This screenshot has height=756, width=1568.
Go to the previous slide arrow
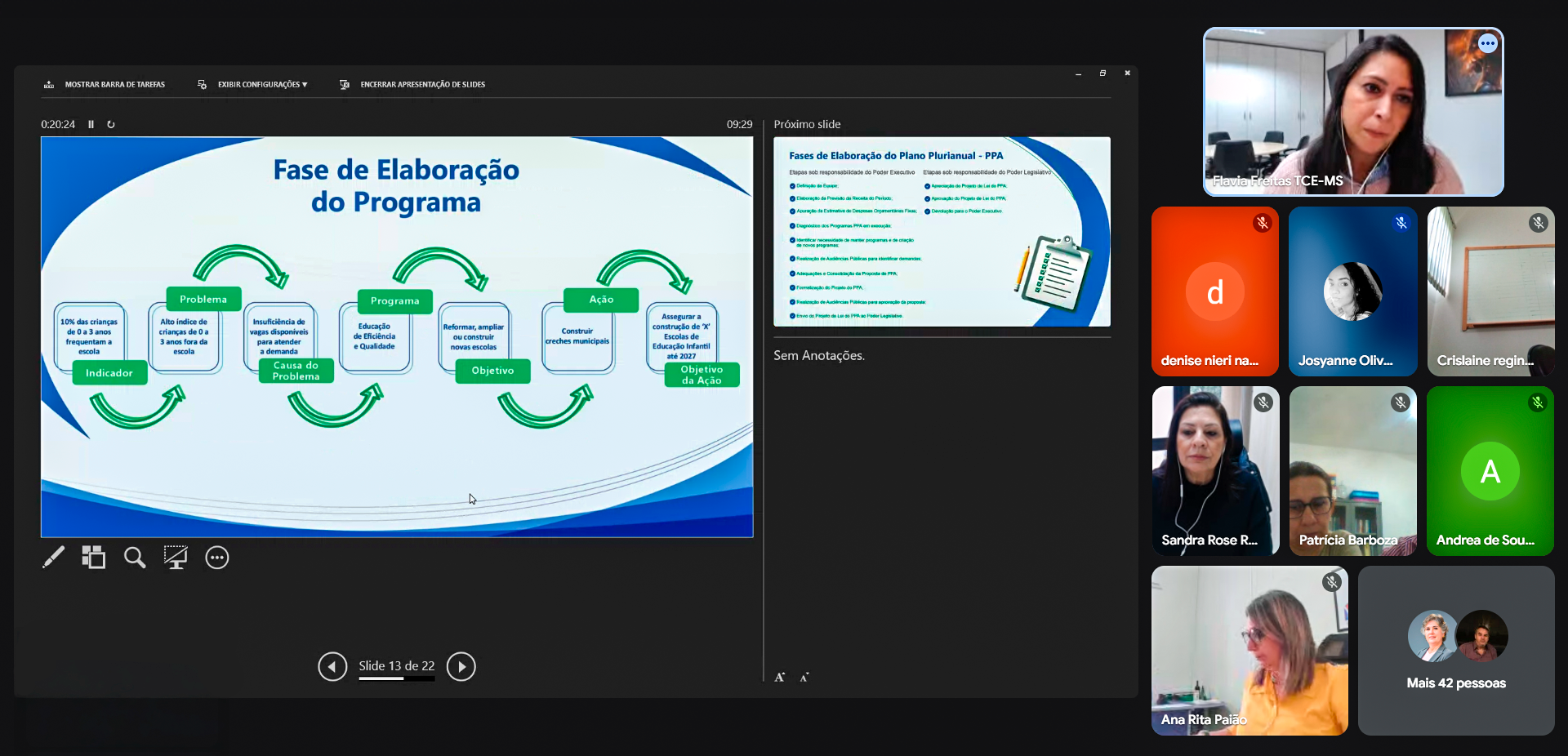coord(332,666)
